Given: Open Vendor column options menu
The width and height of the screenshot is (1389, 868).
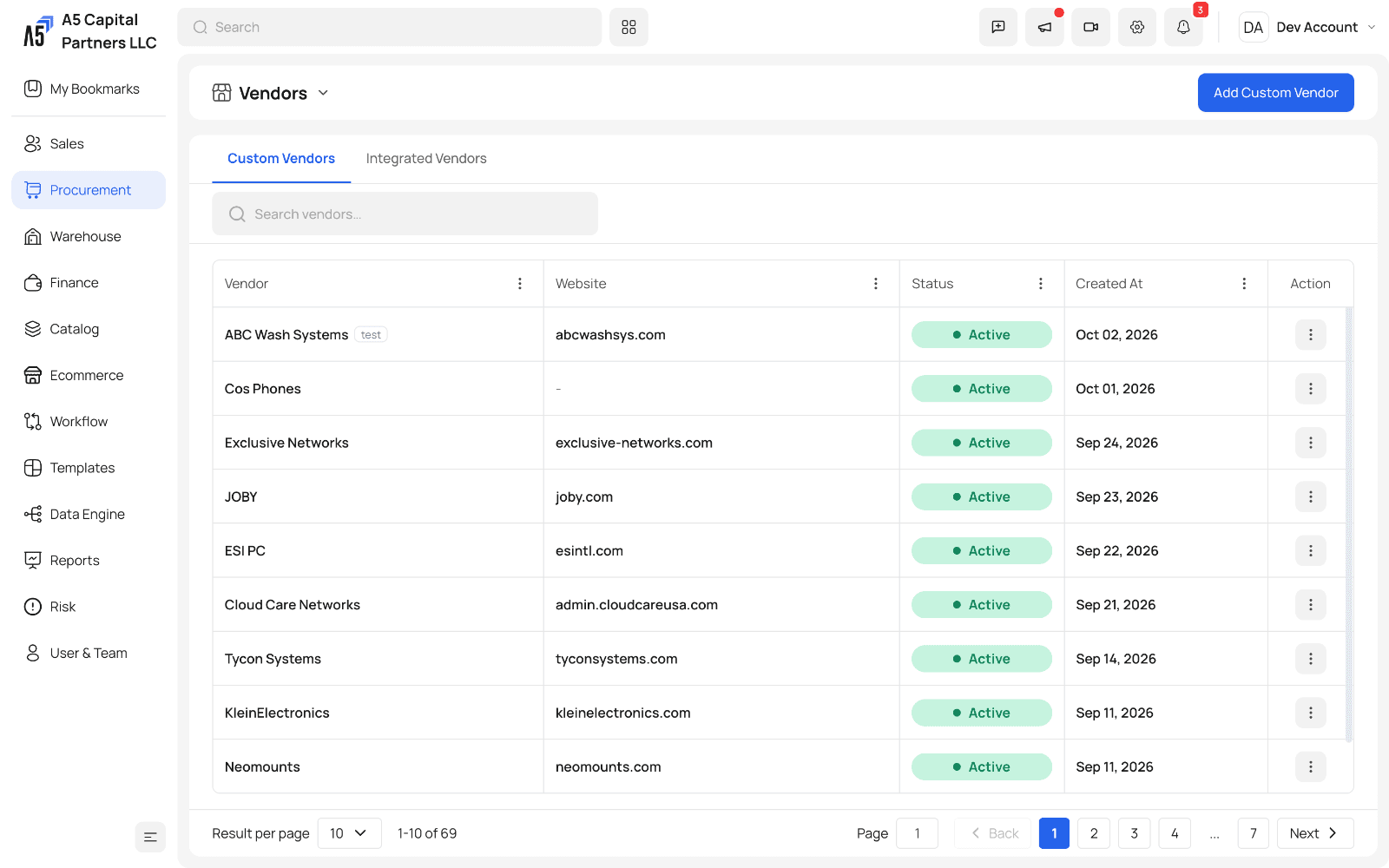Looking at the screenshot, I should pyautogui.click(x=520, y=284).
